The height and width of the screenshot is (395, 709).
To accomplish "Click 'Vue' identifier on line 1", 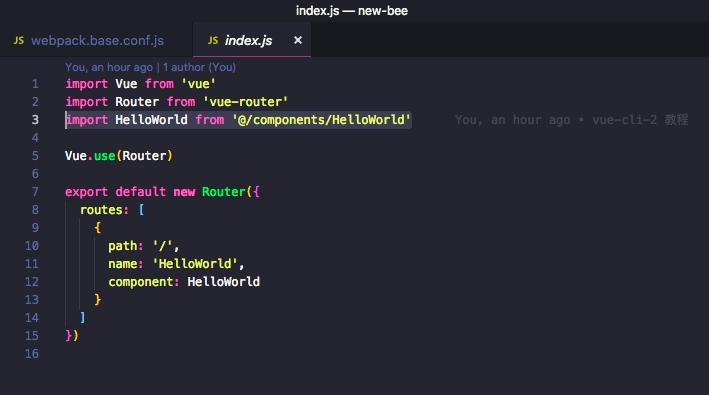I will click(126, 84).
